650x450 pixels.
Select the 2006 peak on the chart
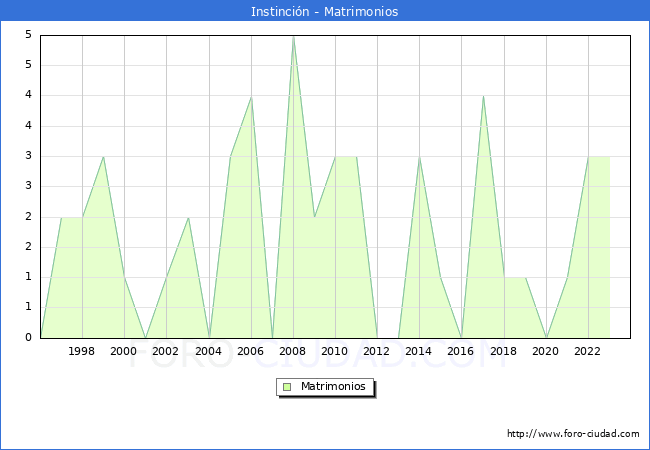tap(251, 97)
